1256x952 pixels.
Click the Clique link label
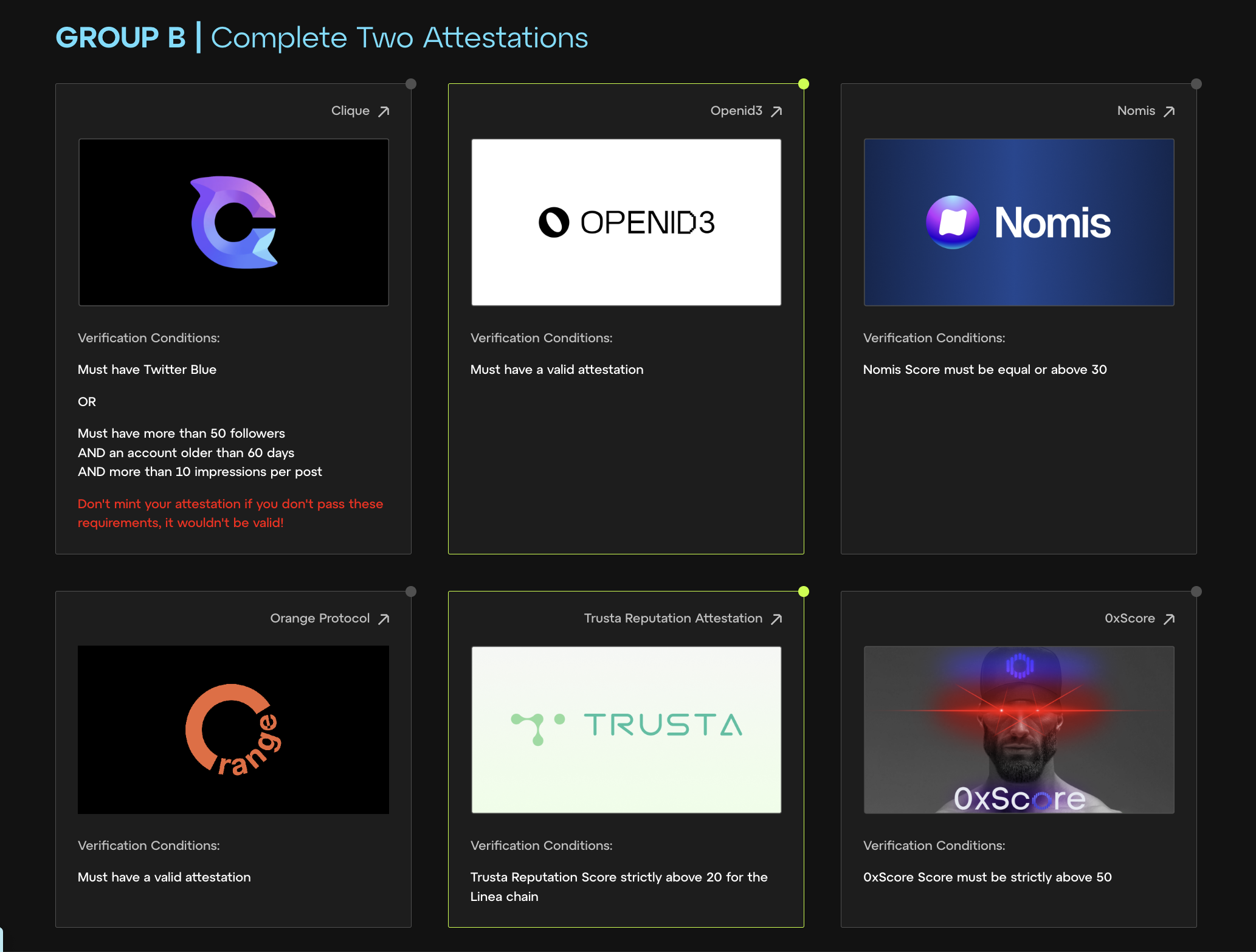(x=350, y=111)
